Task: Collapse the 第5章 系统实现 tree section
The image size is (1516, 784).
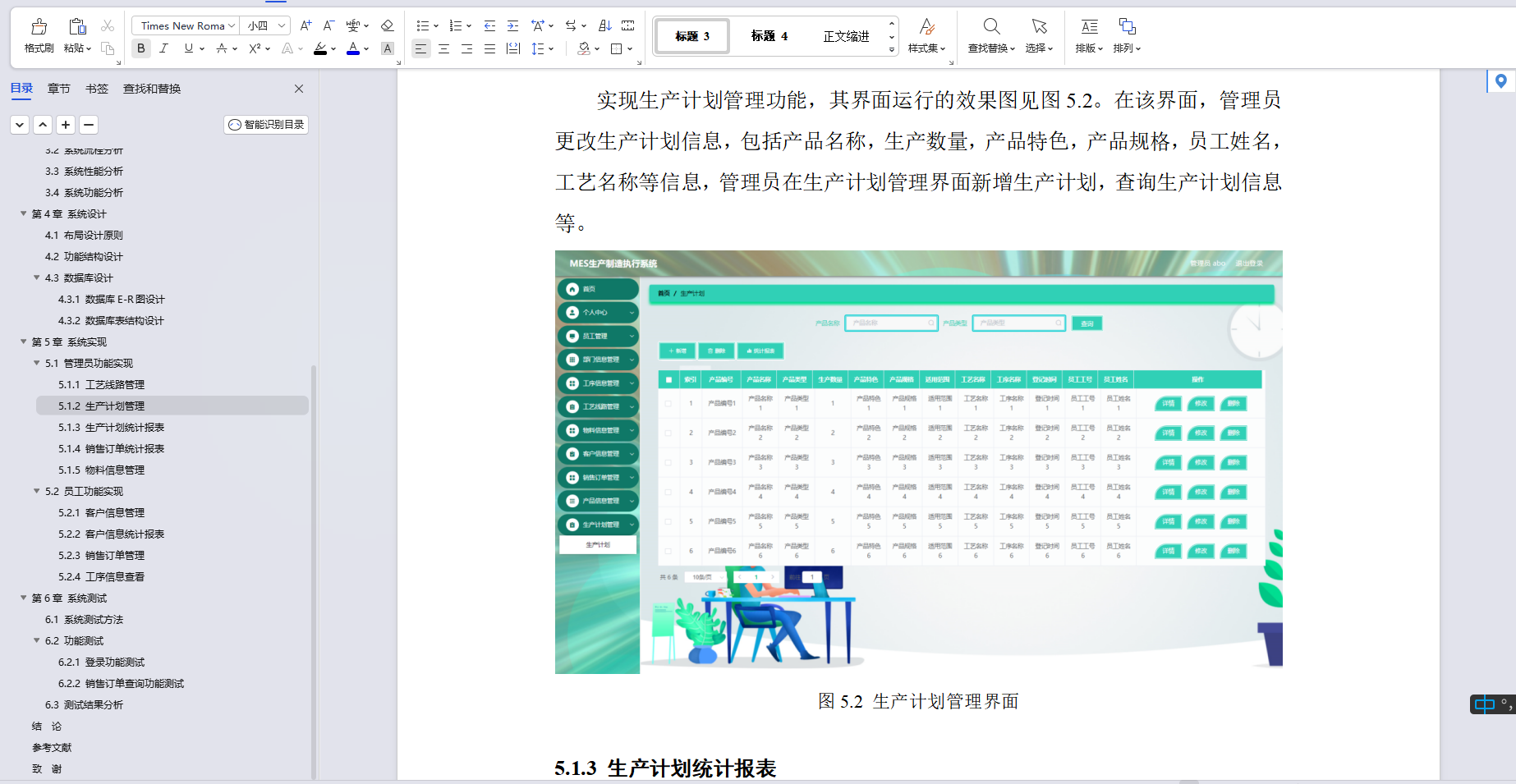Action: [23, 342]
